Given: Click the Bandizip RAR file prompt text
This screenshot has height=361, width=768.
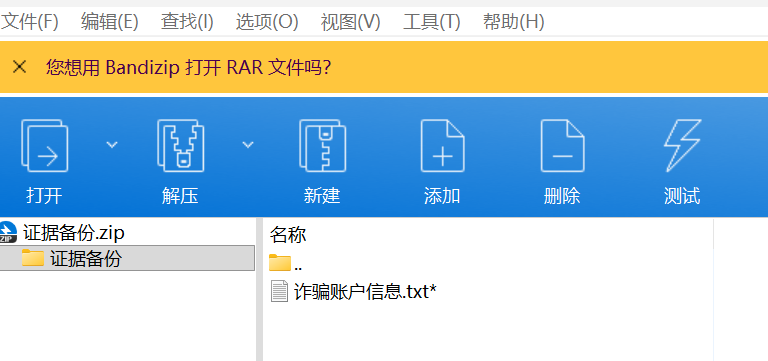Looking at the screenshot, I should (189, 67).
